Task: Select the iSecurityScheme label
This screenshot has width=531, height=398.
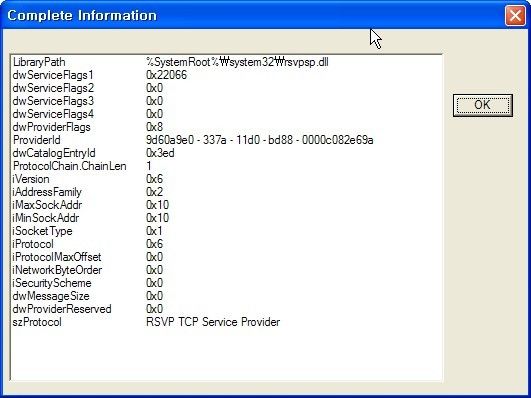Action: [52, 283]
